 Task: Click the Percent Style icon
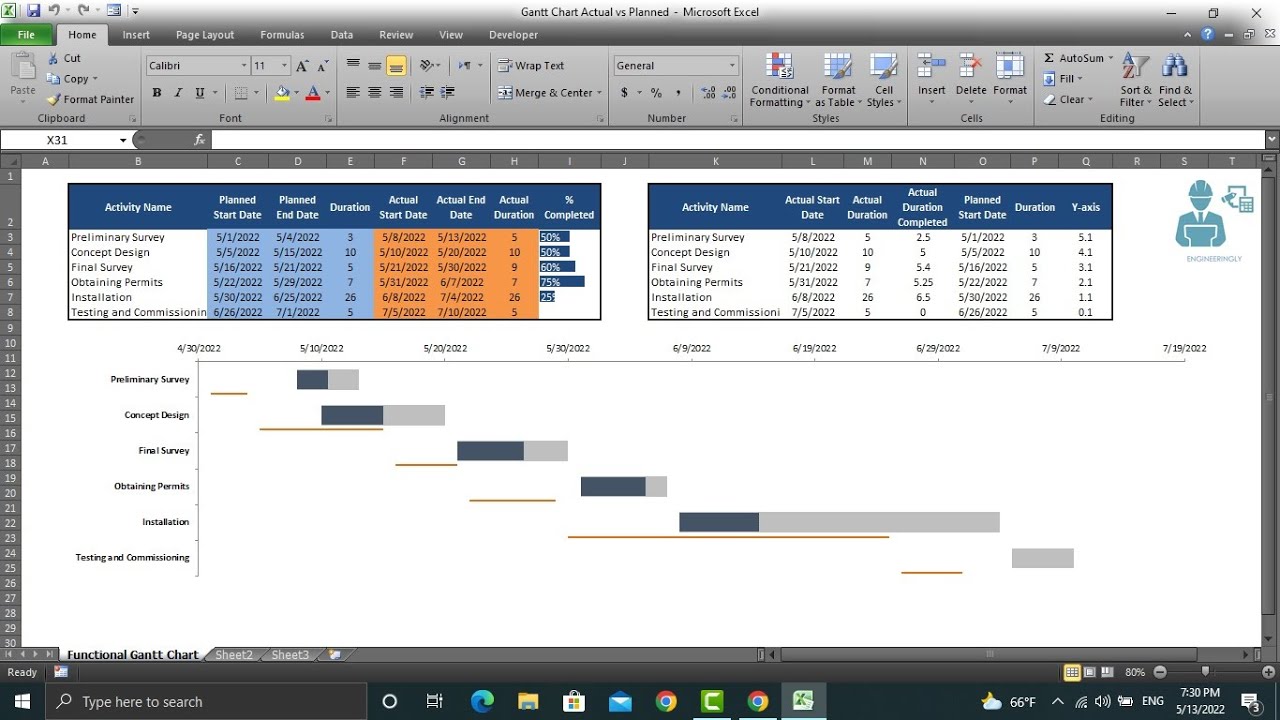656,93
